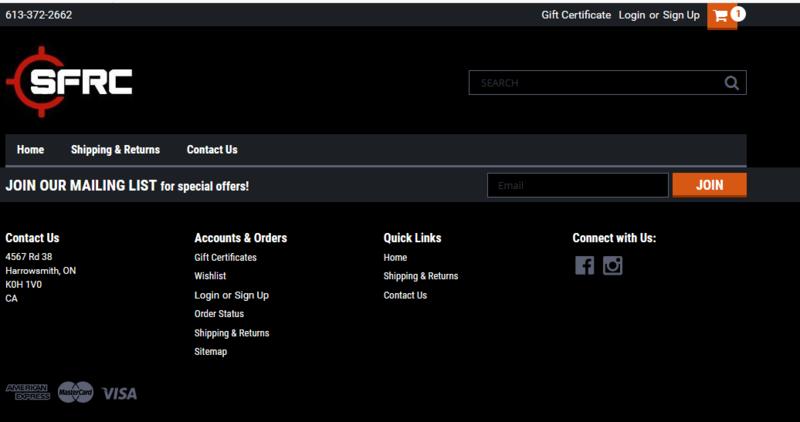
Task: Click the SFRC crosshair logo
Action: click(x=69, y=82)
